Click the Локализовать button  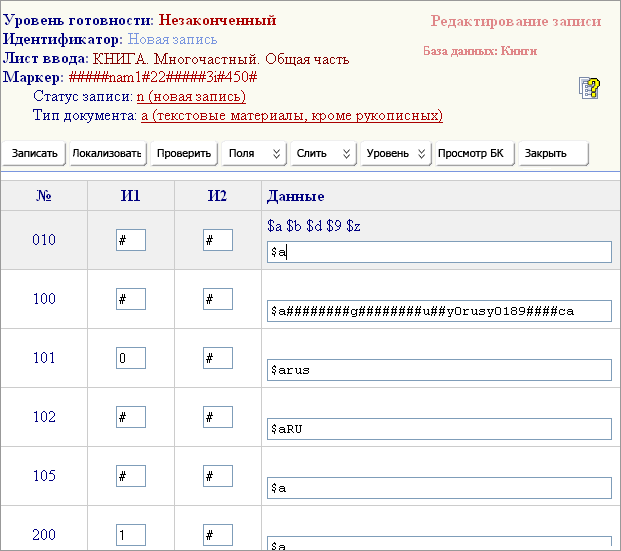pyautogui.click(x=108, y=153)
